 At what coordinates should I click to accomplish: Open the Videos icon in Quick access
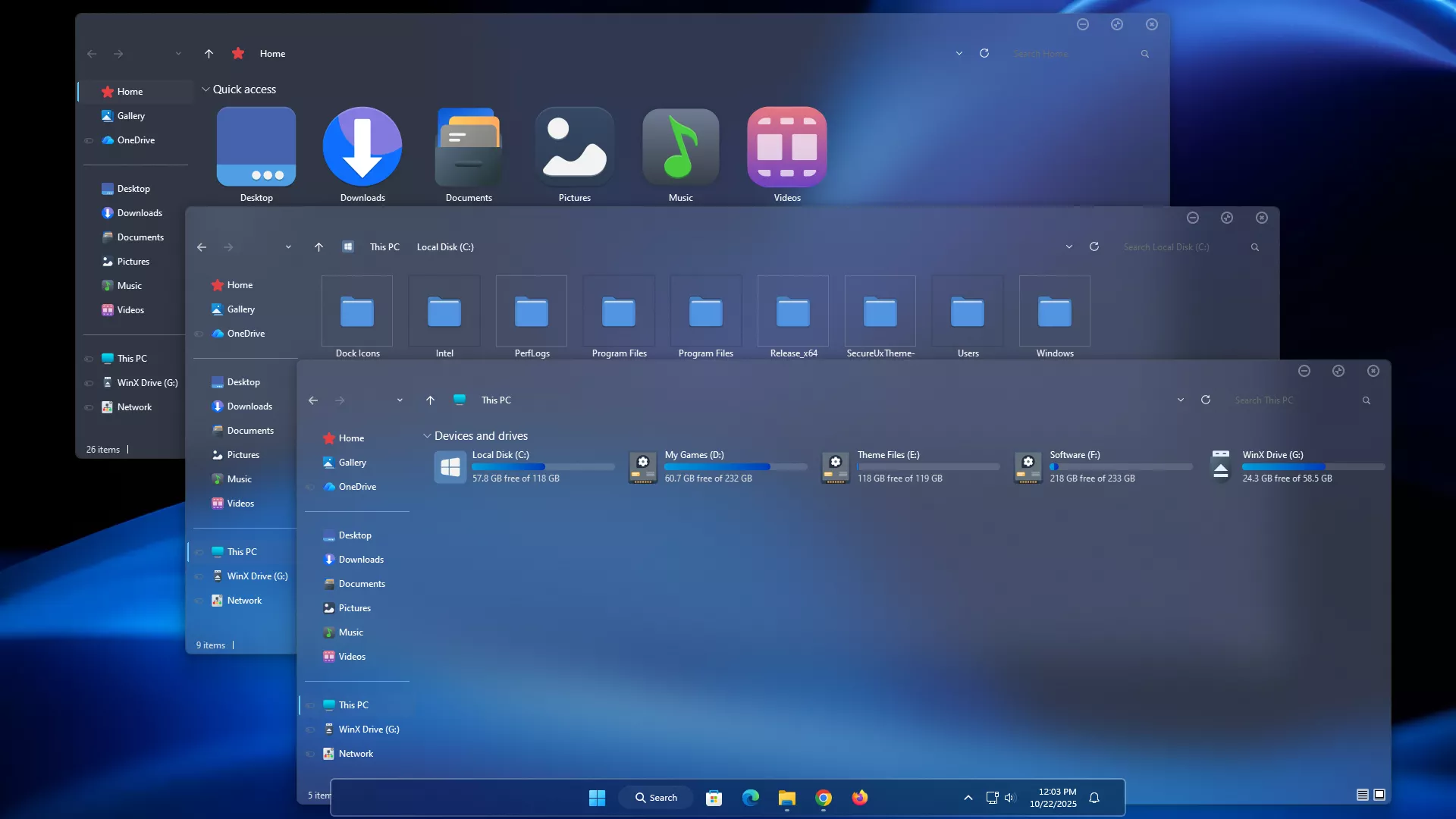tap(786, 147)
